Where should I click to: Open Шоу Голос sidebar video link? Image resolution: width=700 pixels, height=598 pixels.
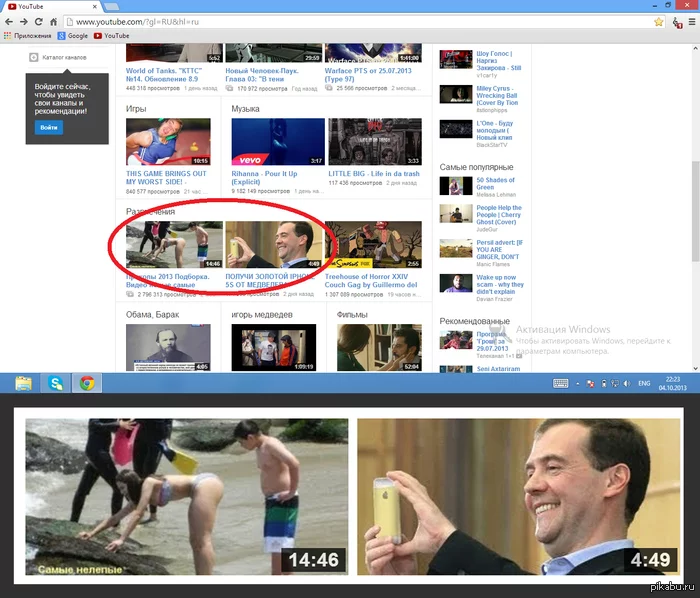click(499, 61)
